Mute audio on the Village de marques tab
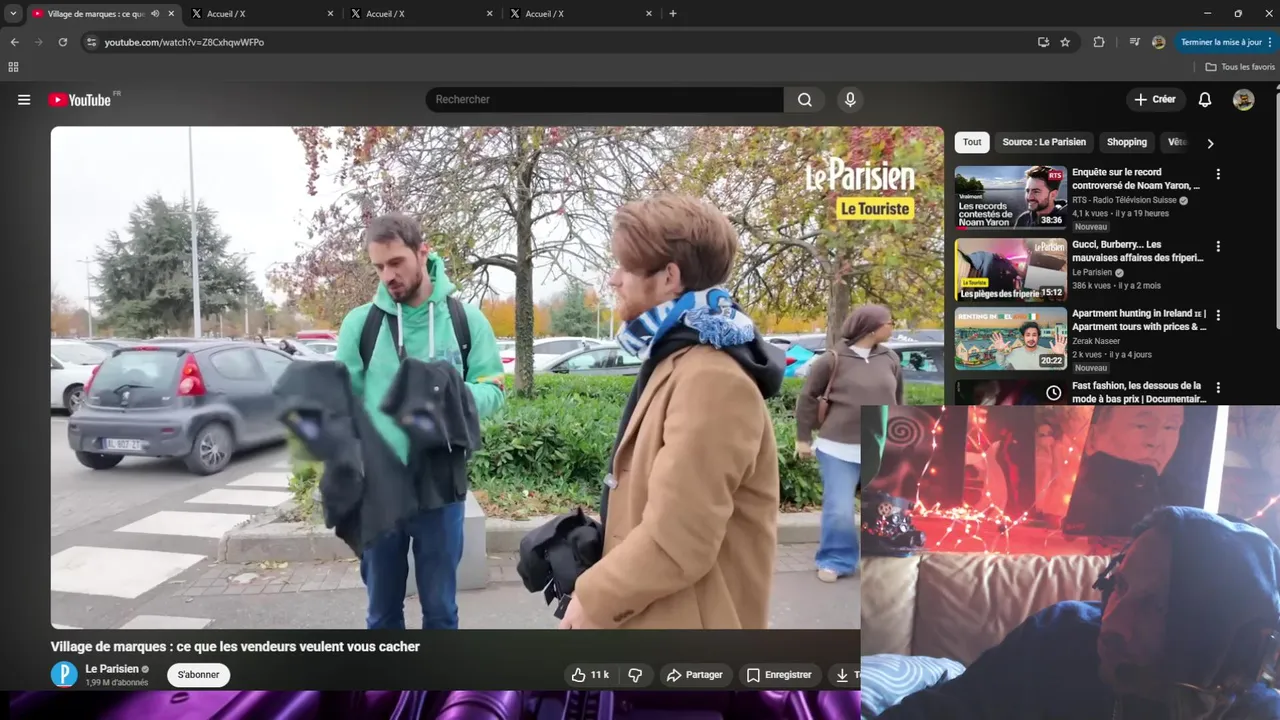This screenshot has height=720, width=1280. [155, 14]
